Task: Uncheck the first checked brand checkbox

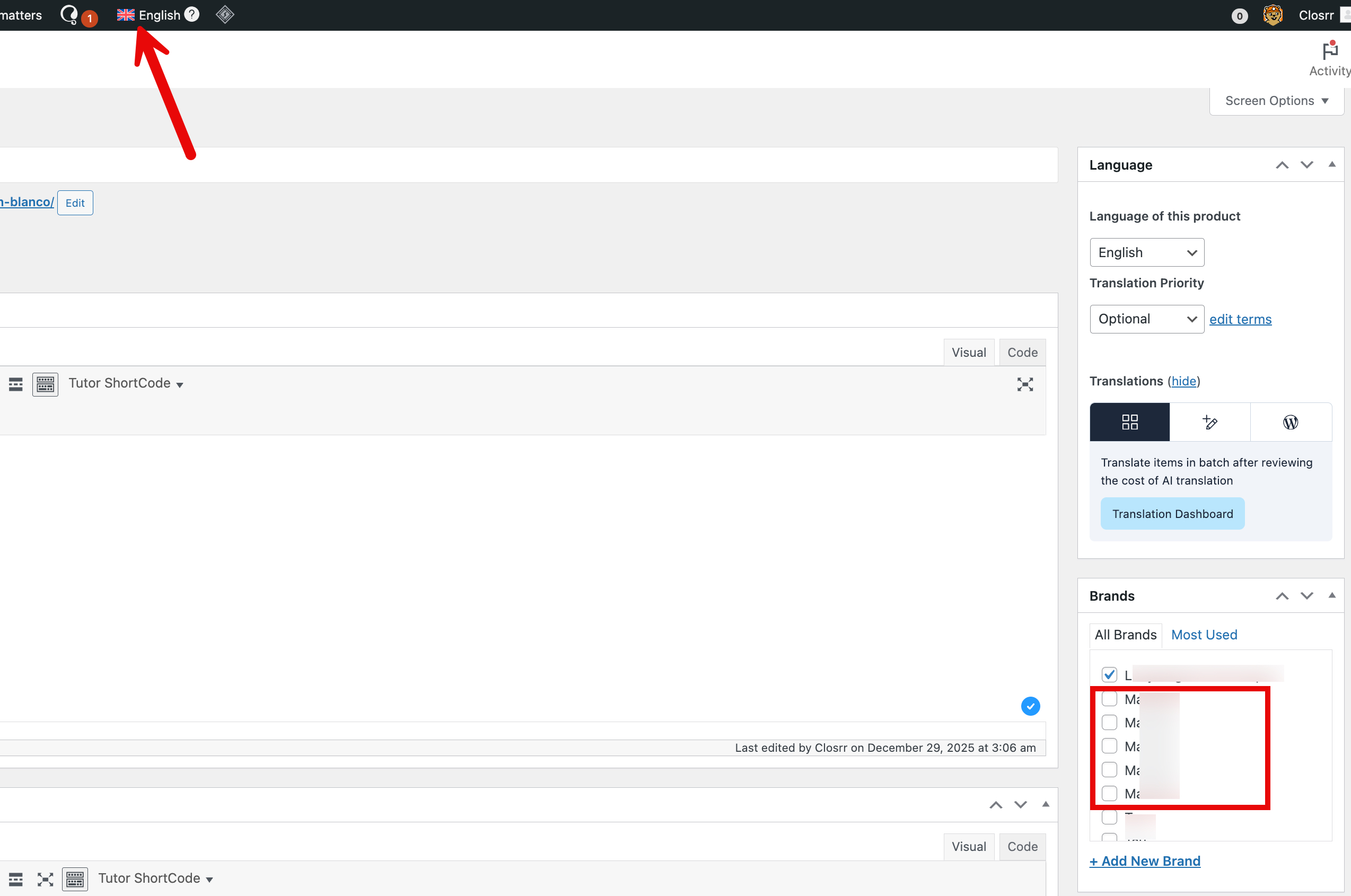Action: point(1109,675)
